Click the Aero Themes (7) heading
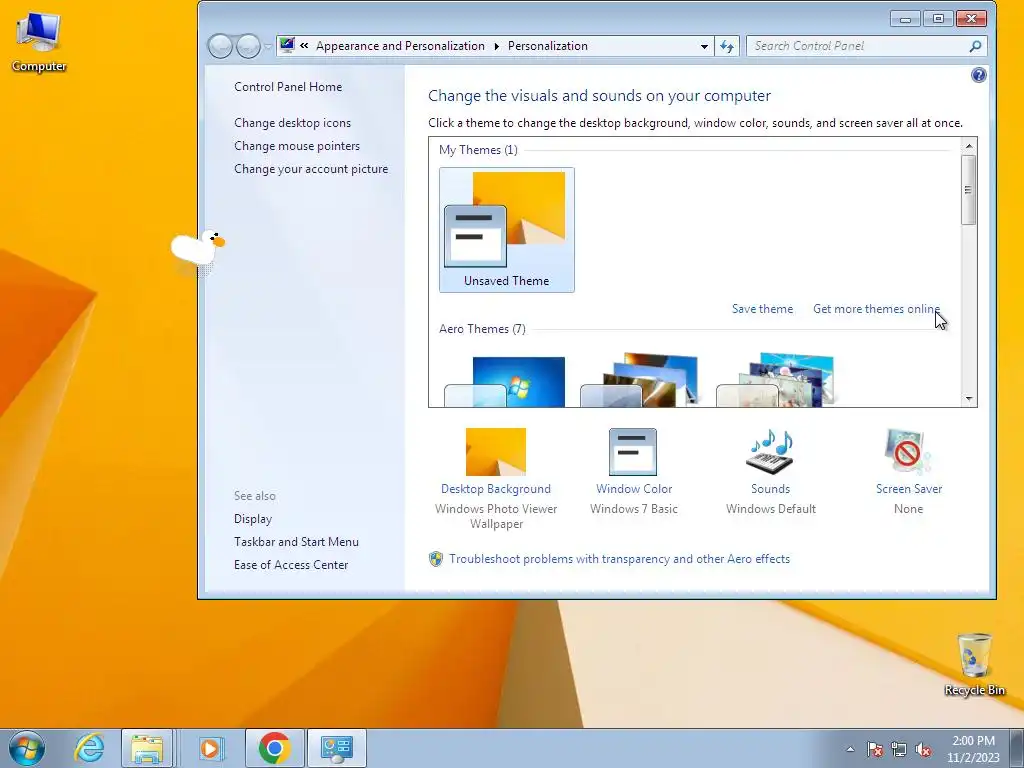Image resolution: width=1024 pixels, height=768 pixels. [x=482, y=328]
